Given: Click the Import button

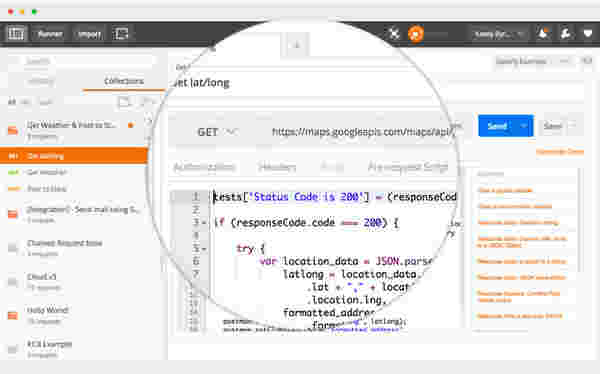Looking at the screenshot, I should [x=89, y=34].
